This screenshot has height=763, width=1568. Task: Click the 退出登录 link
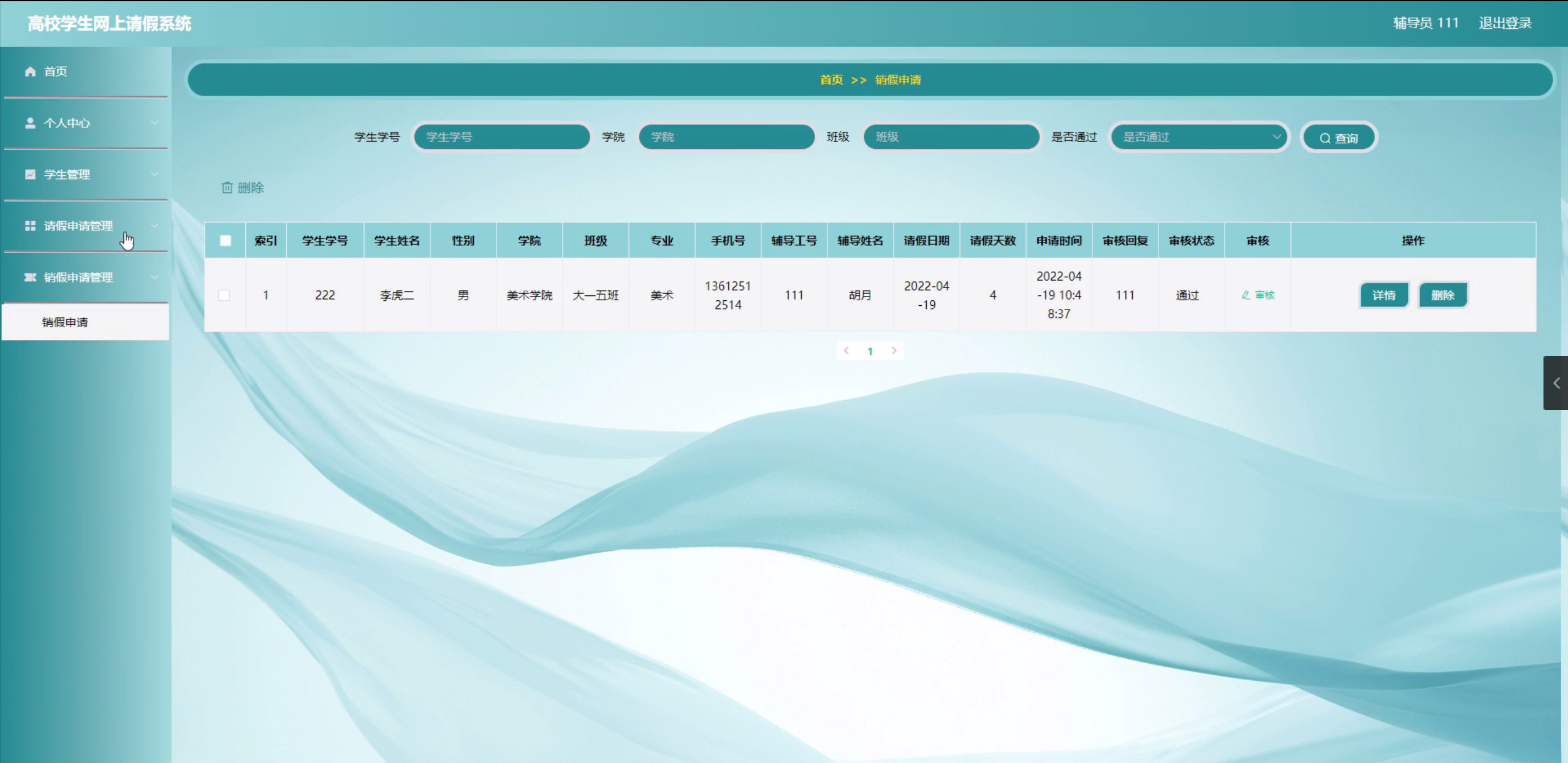click(x=1505, y=23)
